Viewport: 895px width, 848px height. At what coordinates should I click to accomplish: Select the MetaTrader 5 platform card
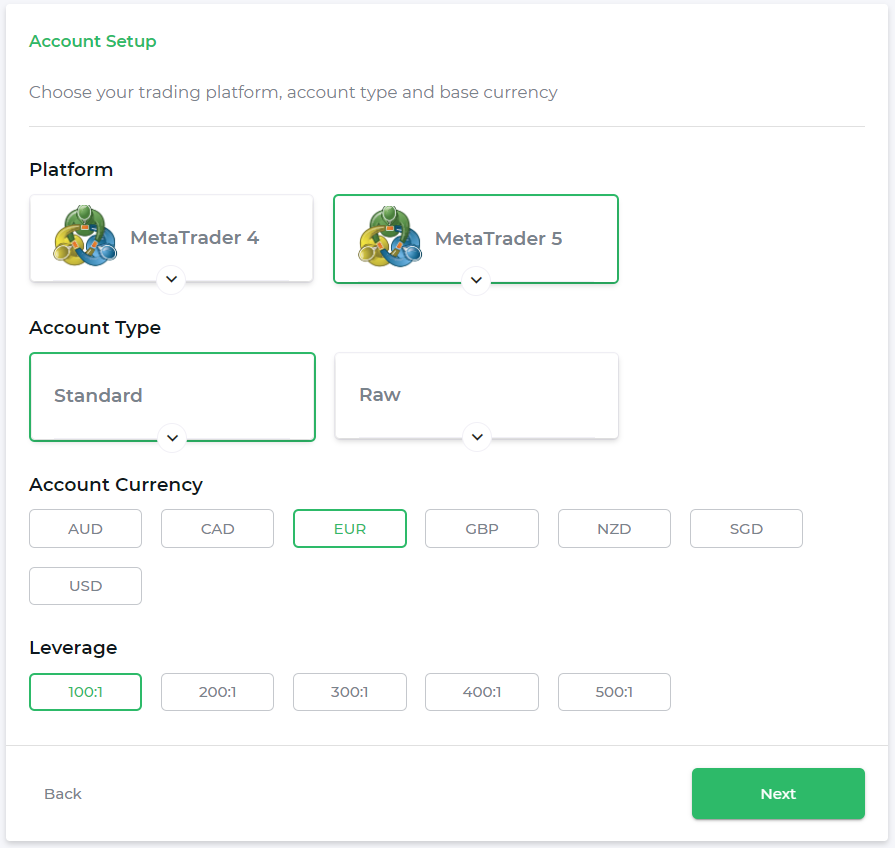tap(476, 239)
